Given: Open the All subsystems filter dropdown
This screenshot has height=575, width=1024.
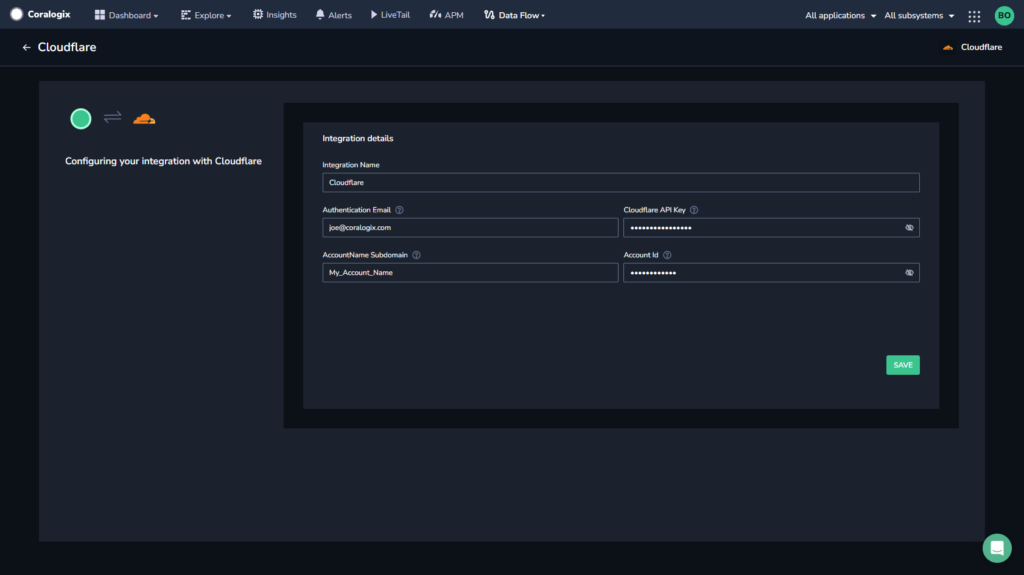Looking at the screenshot, I should [919, 15].
